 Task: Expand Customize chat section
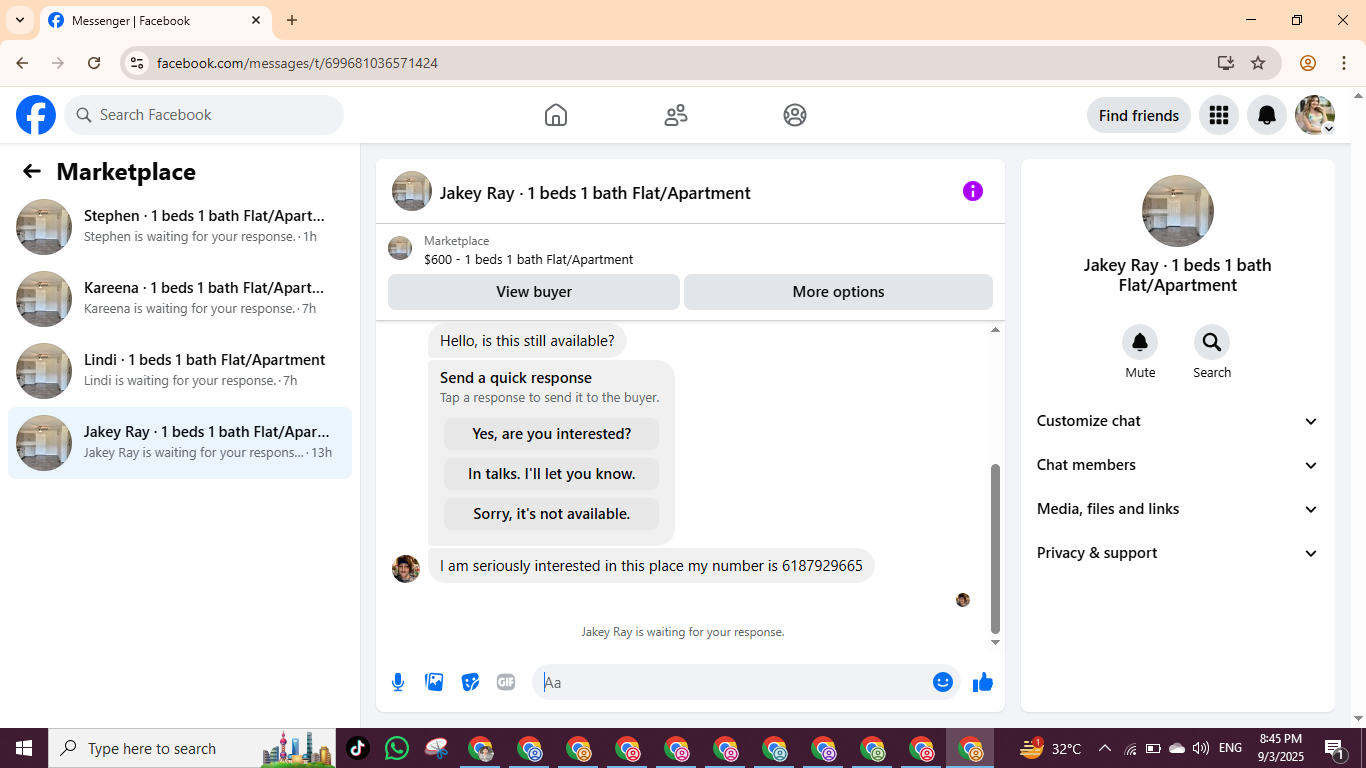1178,421
